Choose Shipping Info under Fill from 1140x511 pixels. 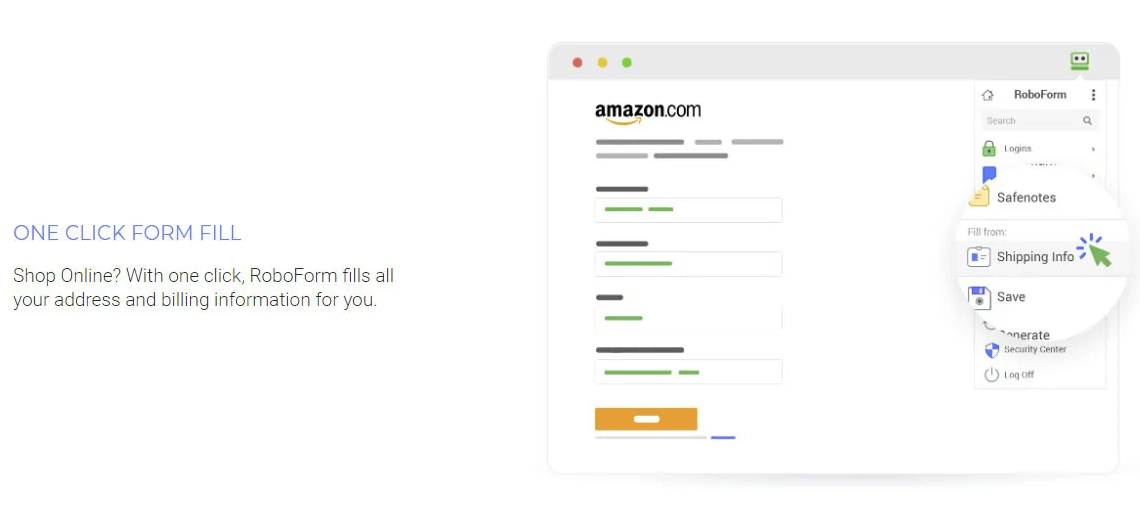[x=1035, y=257]
